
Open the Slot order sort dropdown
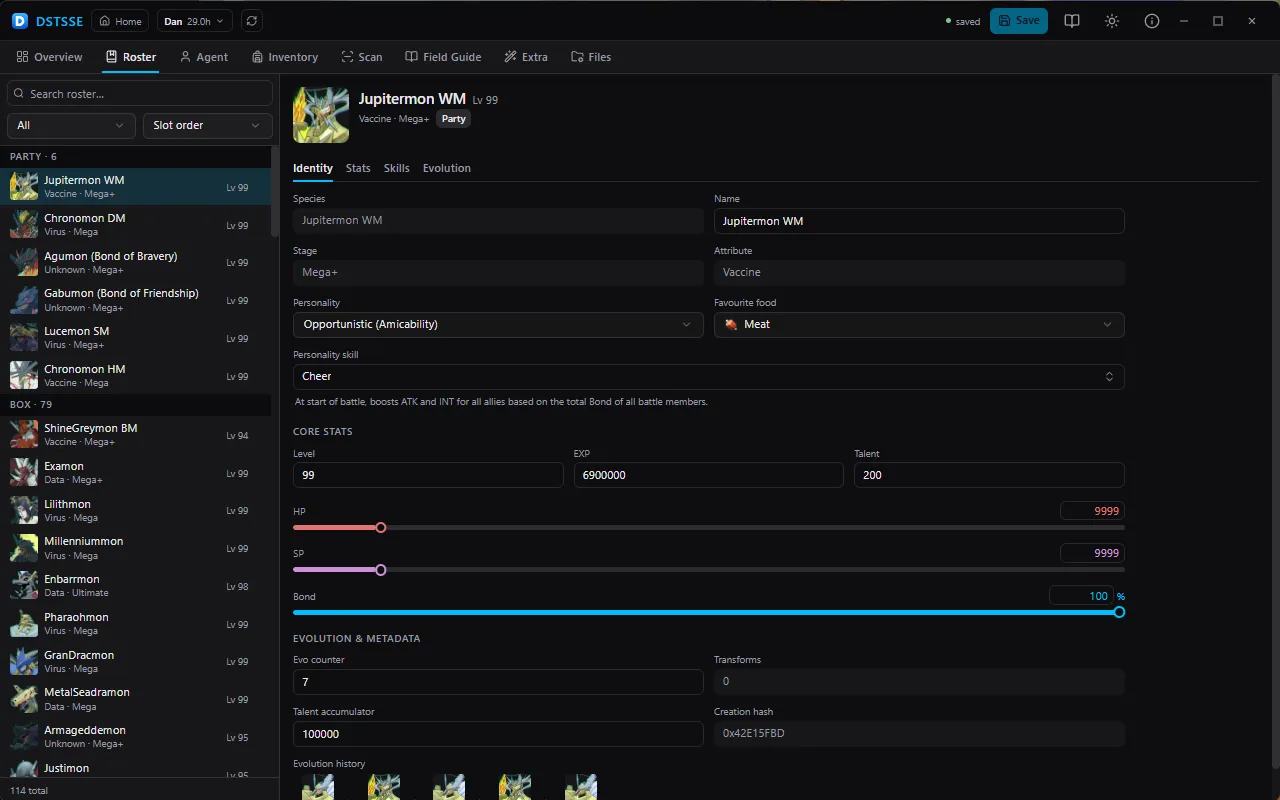pos(208,125)
